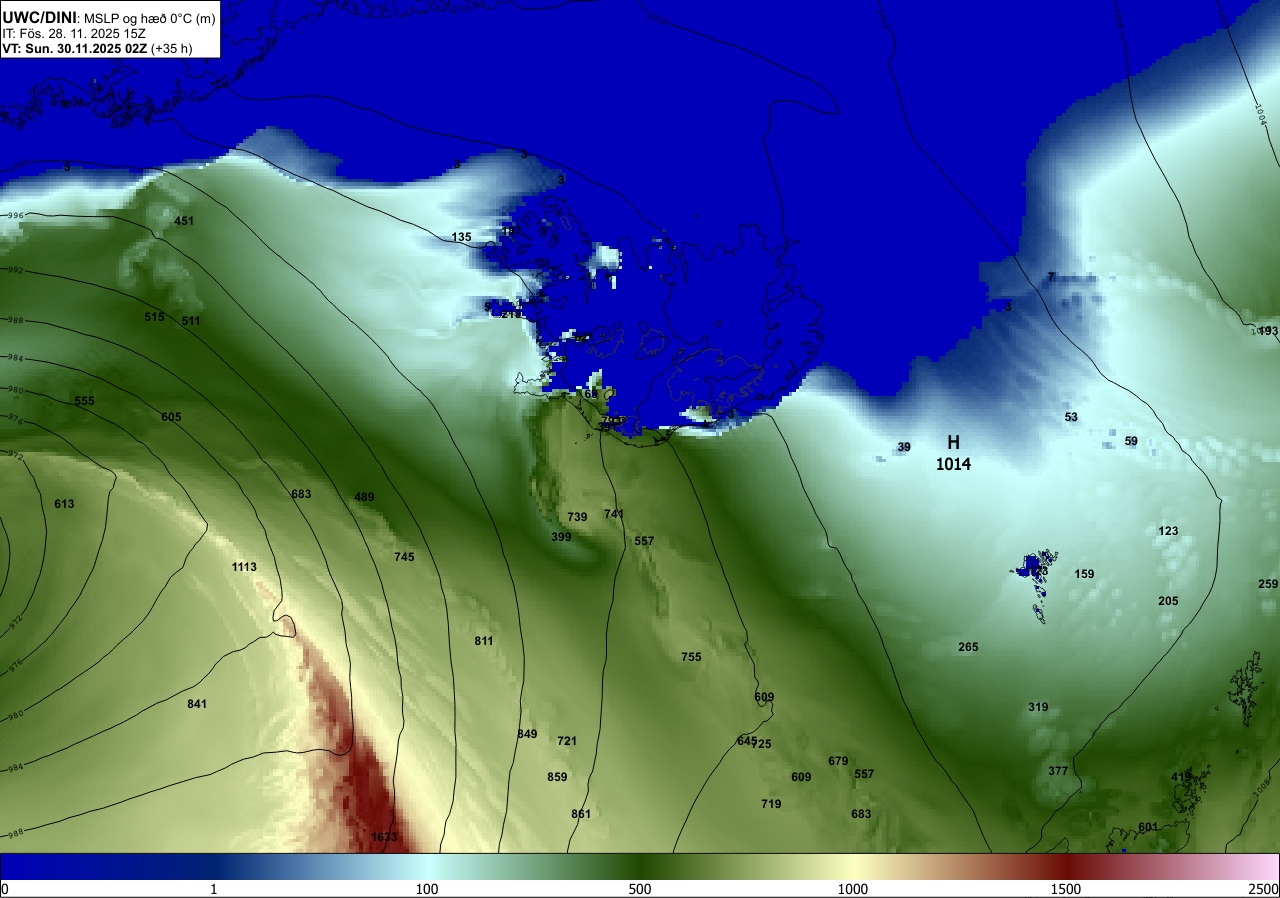Click the H high-pressure center marker
Screen dimensions: 1280x898
coord(953,442)
